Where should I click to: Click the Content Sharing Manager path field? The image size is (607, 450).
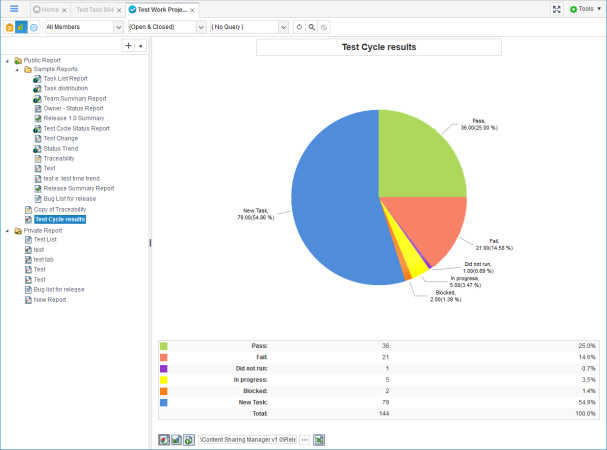click(x=248, y=440)
